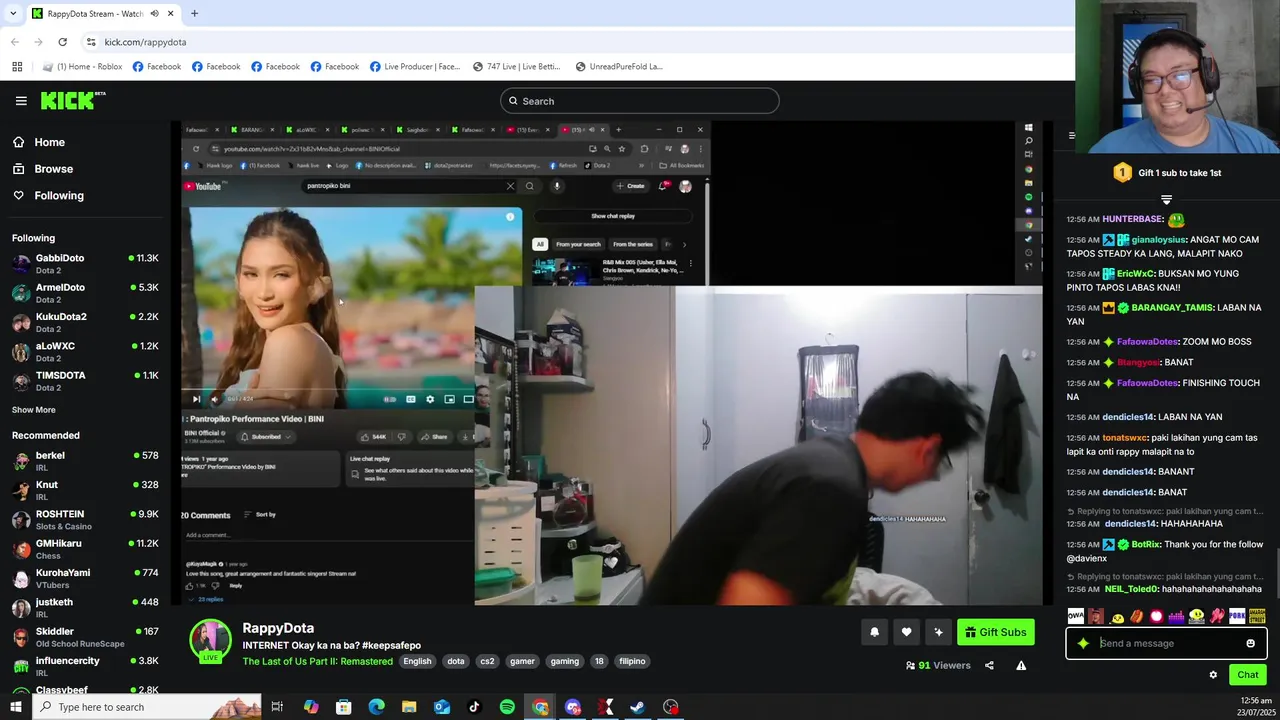Open Spotify from the taskbar
The image size is (1280, 720).
[x=507, y=707]
